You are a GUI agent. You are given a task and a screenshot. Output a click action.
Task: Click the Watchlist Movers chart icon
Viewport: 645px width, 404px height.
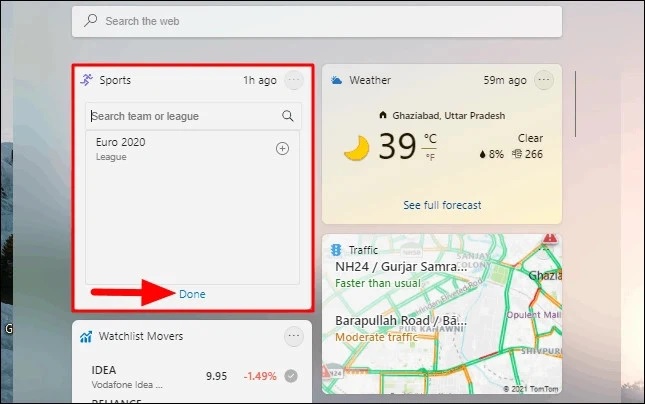pyautogui.click(x=86, y=337)
